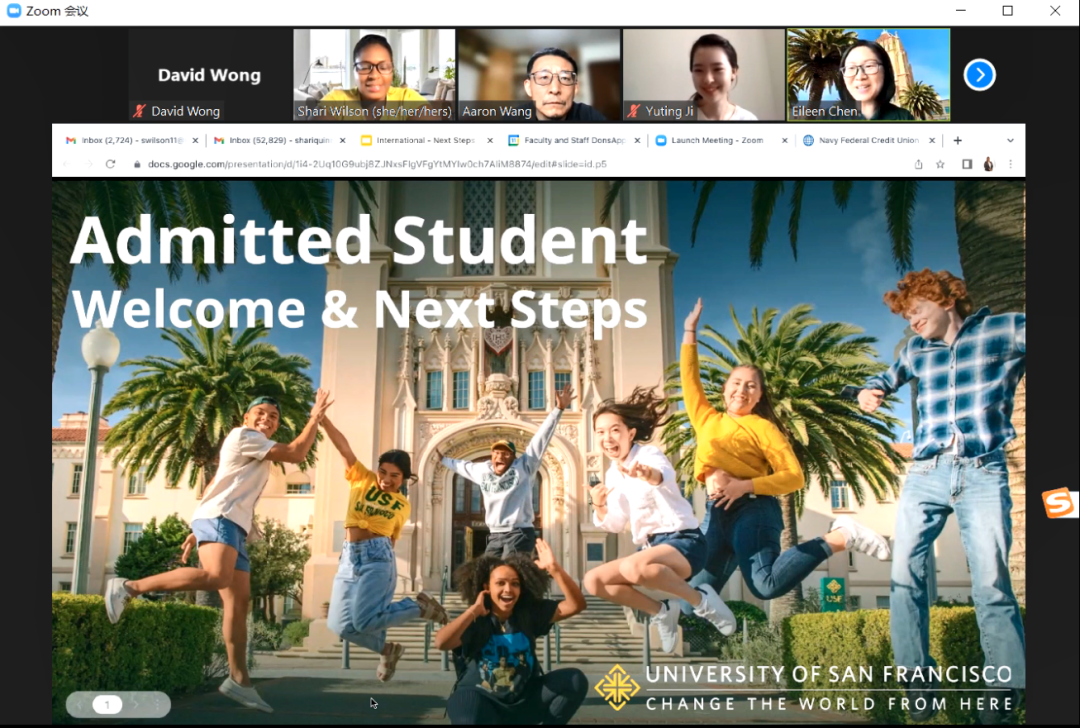Select Shari Wilson's video thumbnail

374,75
